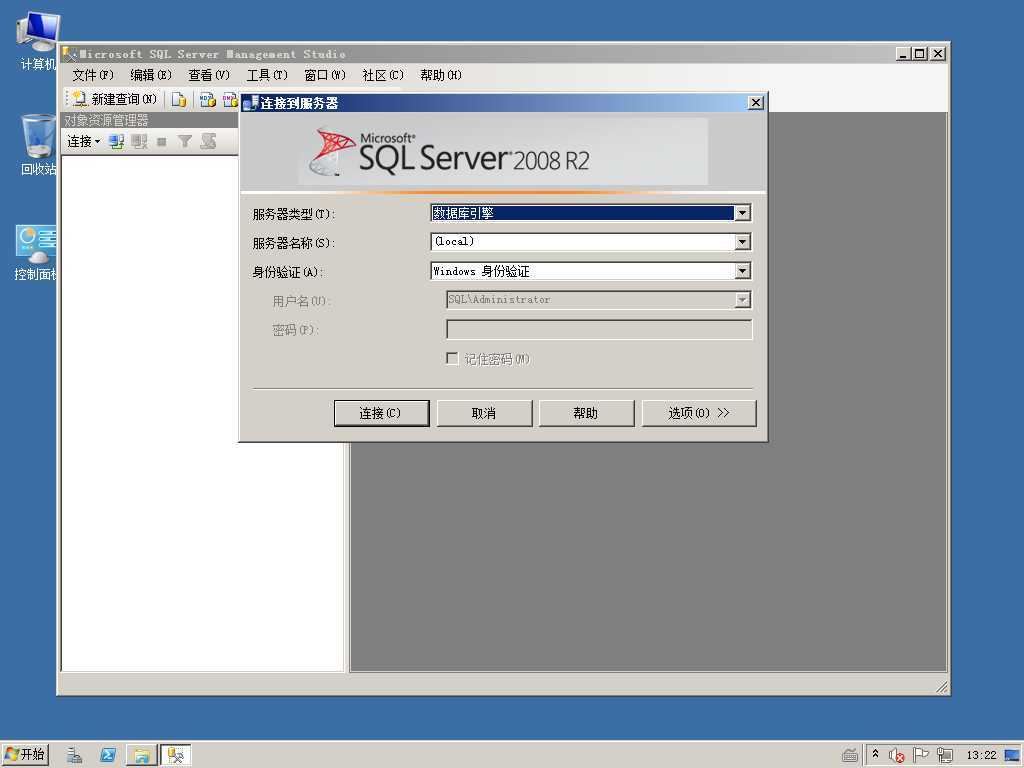Click the Connect (连接) button
The width and height of the screenshot is (1024, 768).
point(381,413)
